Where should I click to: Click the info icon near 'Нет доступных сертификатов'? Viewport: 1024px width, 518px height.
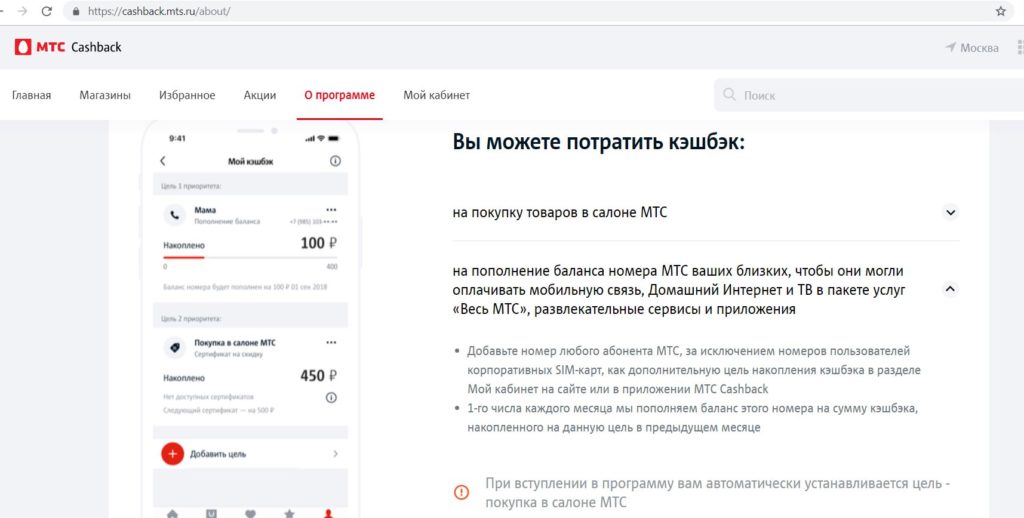pyautogui.click(x=331, y=397)
